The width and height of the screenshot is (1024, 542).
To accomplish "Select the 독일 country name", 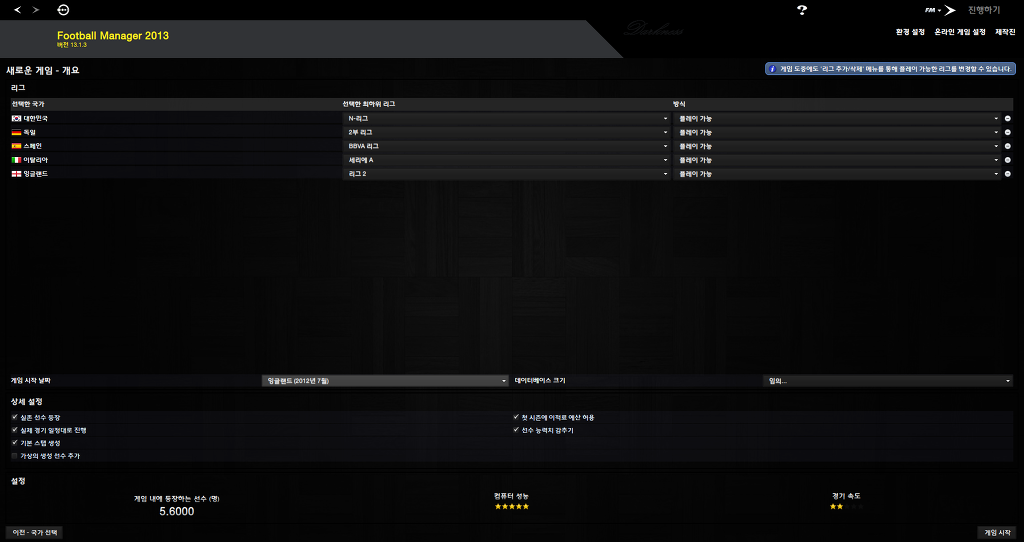I will pyautogui.click(x=29, y=133).
